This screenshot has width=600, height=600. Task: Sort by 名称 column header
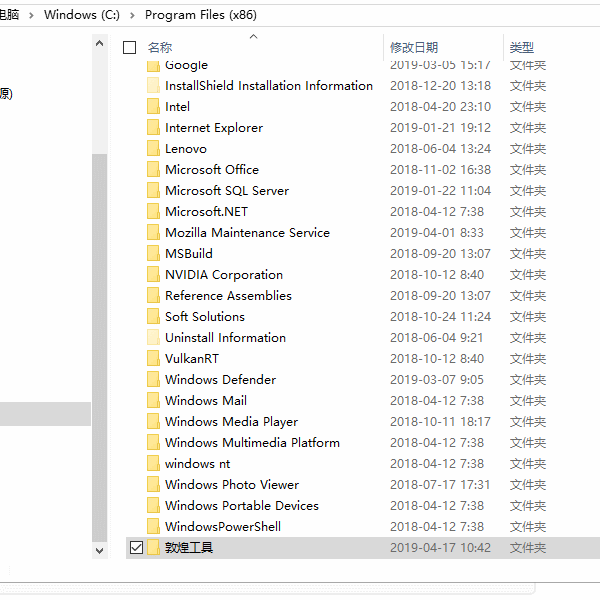[160, 48]
